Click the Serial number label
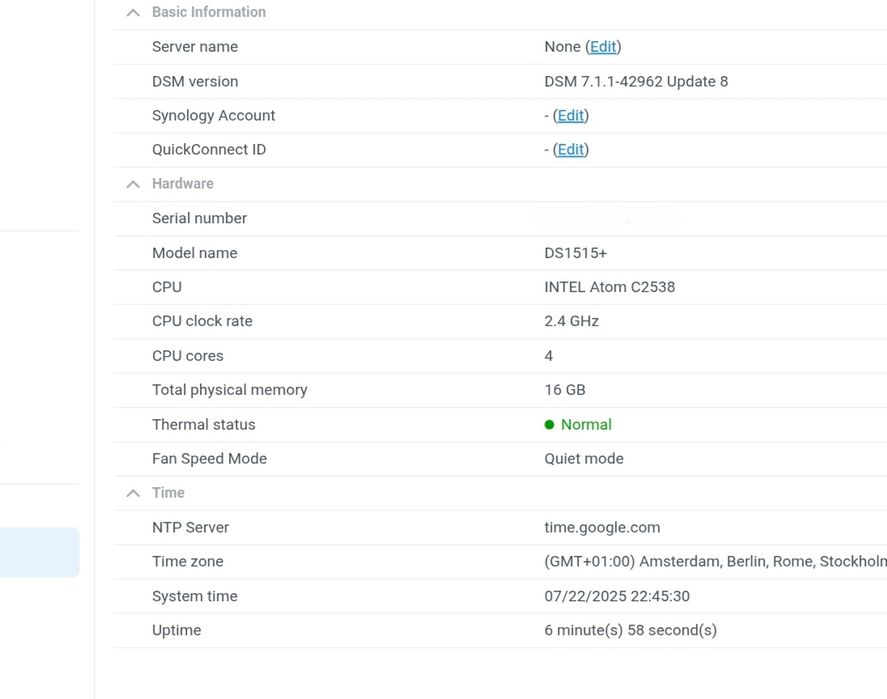The width and height of the screenshot is (887, 699). [x=199, y=218]
